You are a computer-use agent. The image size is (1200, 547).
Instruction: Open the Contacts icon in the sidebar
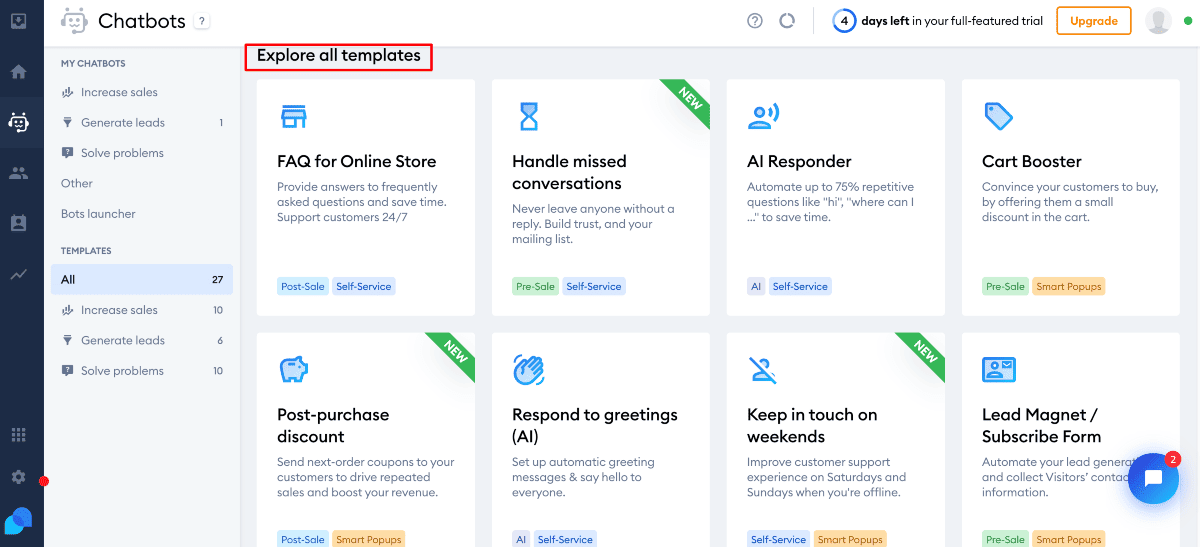pos(18,224)
